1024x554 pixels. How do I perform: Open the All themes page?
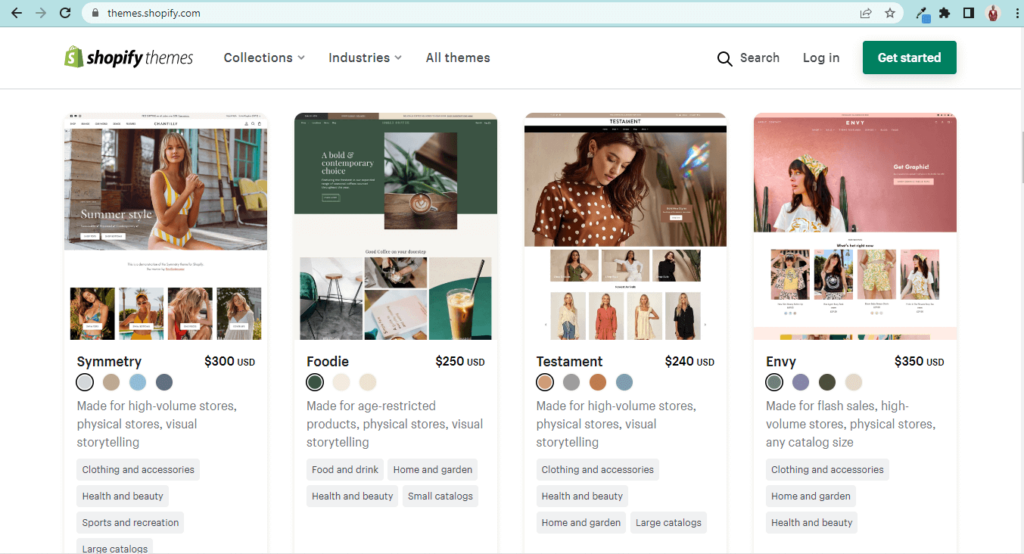(458, 57)
